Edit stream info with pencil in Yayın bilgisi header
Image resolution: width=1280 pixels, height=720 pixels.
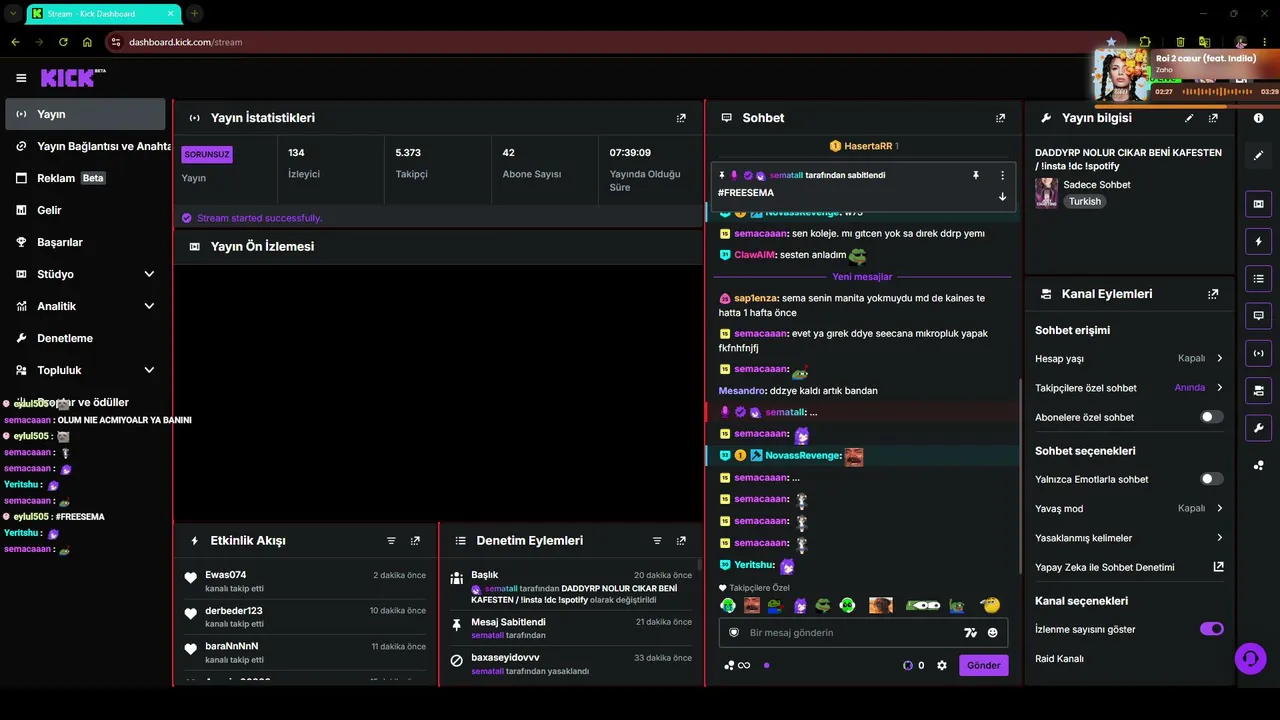point(1189,118)
